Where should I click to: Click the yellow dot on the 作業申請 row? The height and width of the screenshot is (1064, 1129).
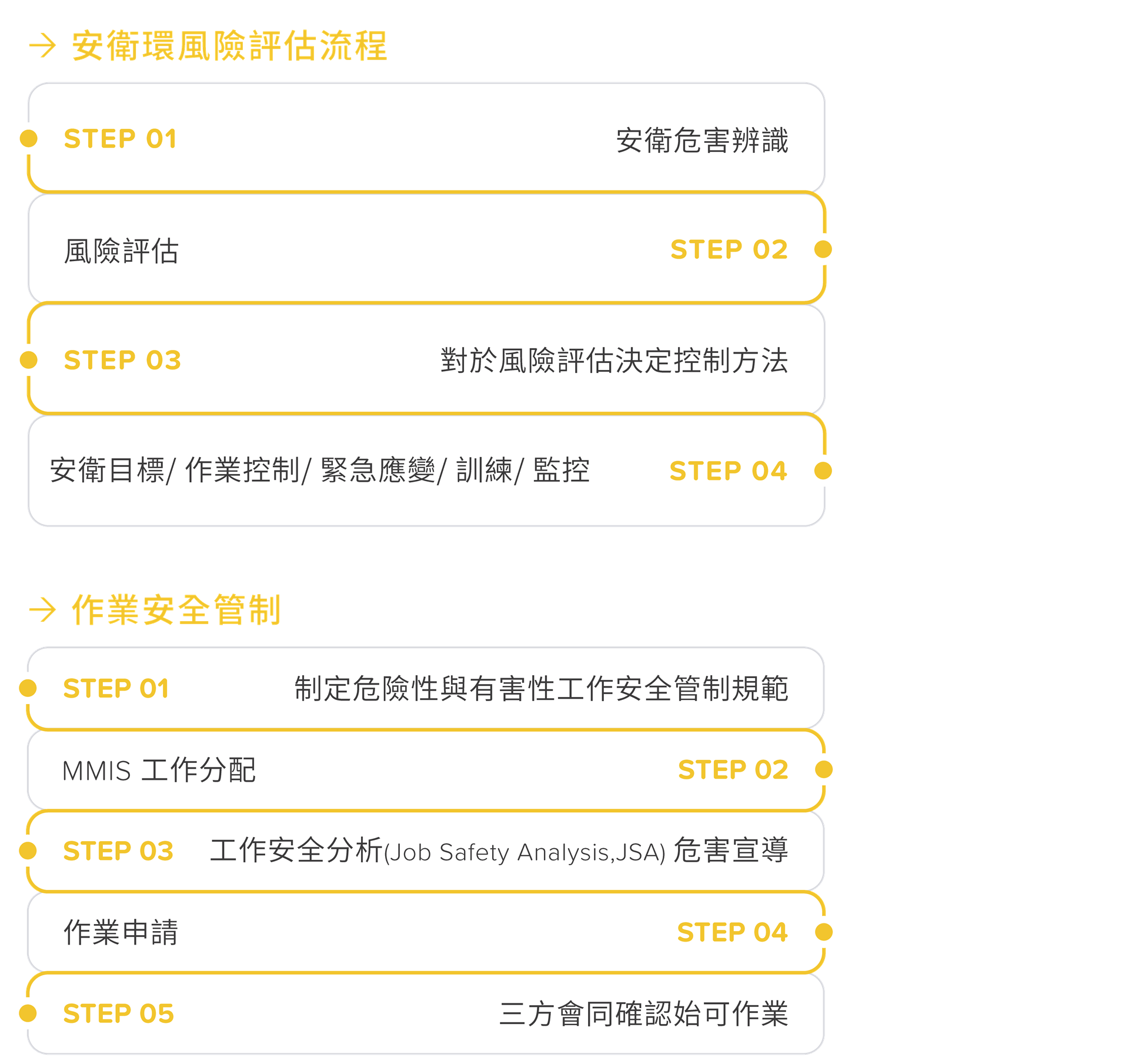coord(824,932)
